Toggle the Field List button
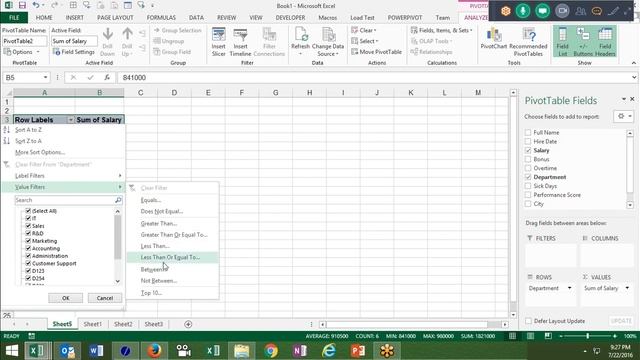The height and width of the screenshot is (360, 640). point(562,42)
